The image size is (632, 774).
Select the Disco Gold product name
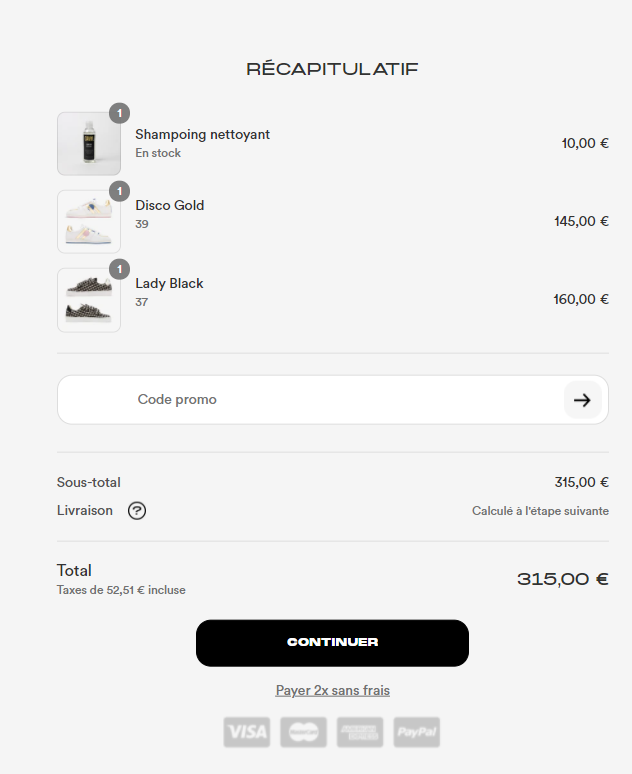[x=170, y=205]
